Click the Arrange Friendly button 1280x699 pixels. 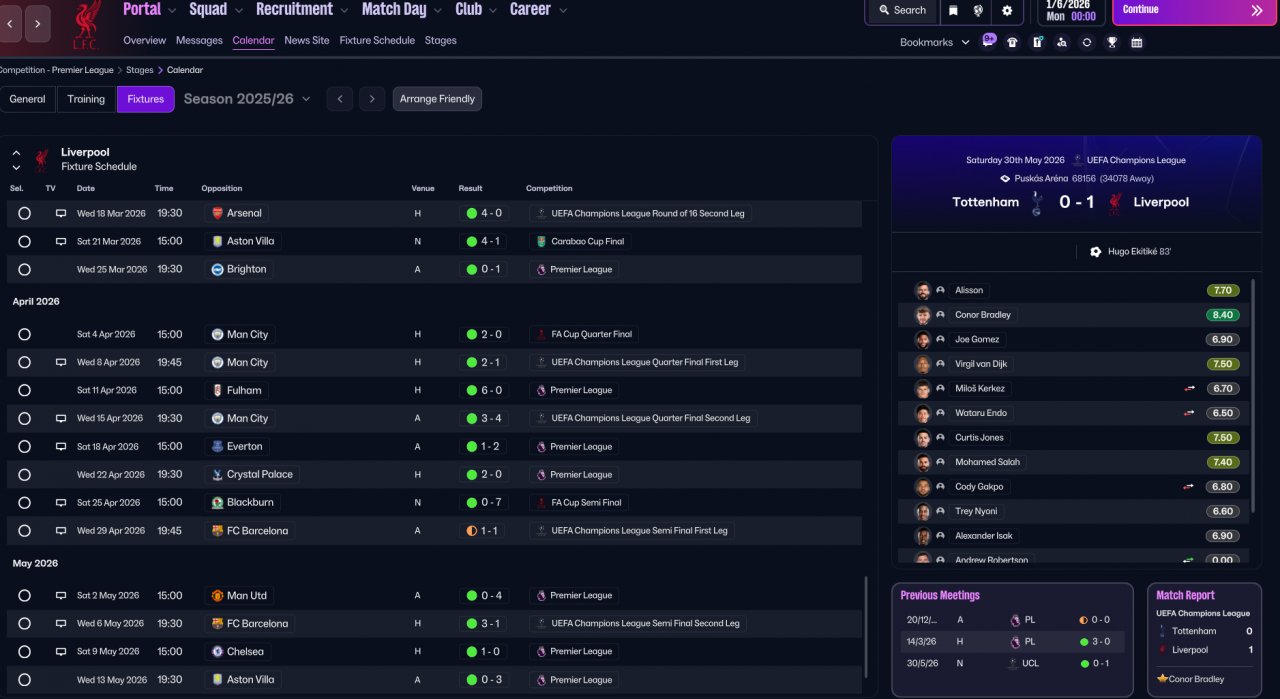coord(437,99)
